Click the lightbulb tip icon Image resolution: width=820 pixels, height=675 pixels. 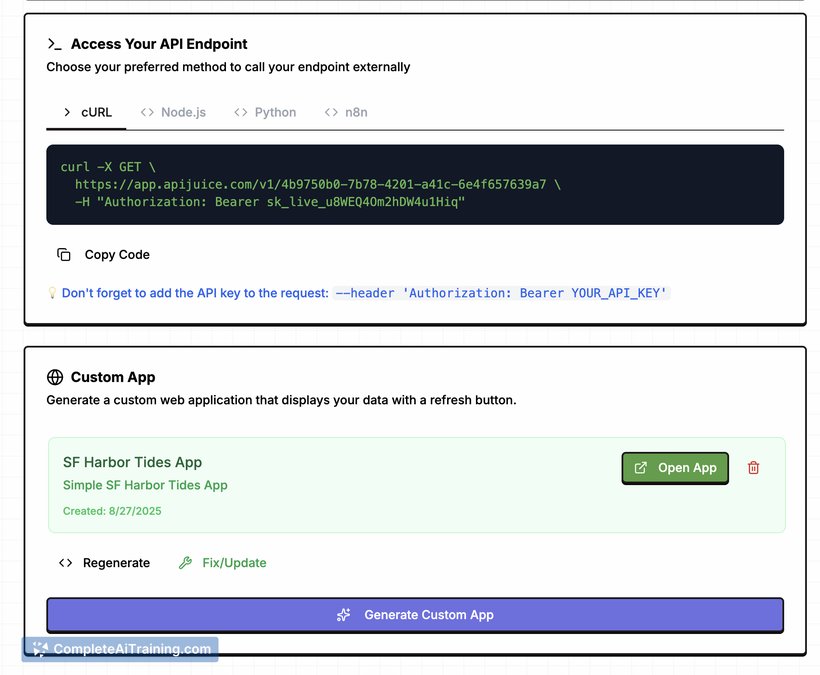52,293
